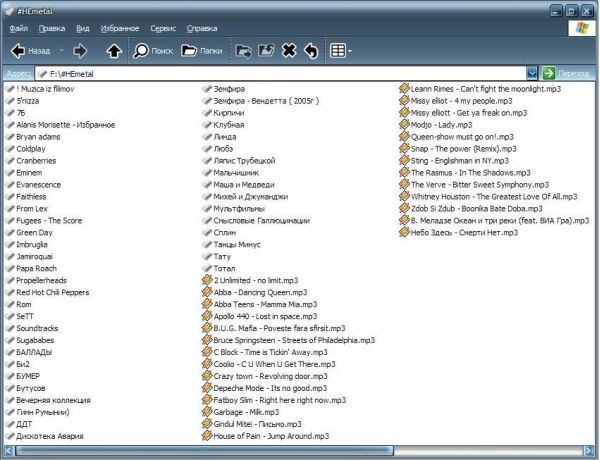
Task: Click the Copy To folder icon
Action: 266,51
